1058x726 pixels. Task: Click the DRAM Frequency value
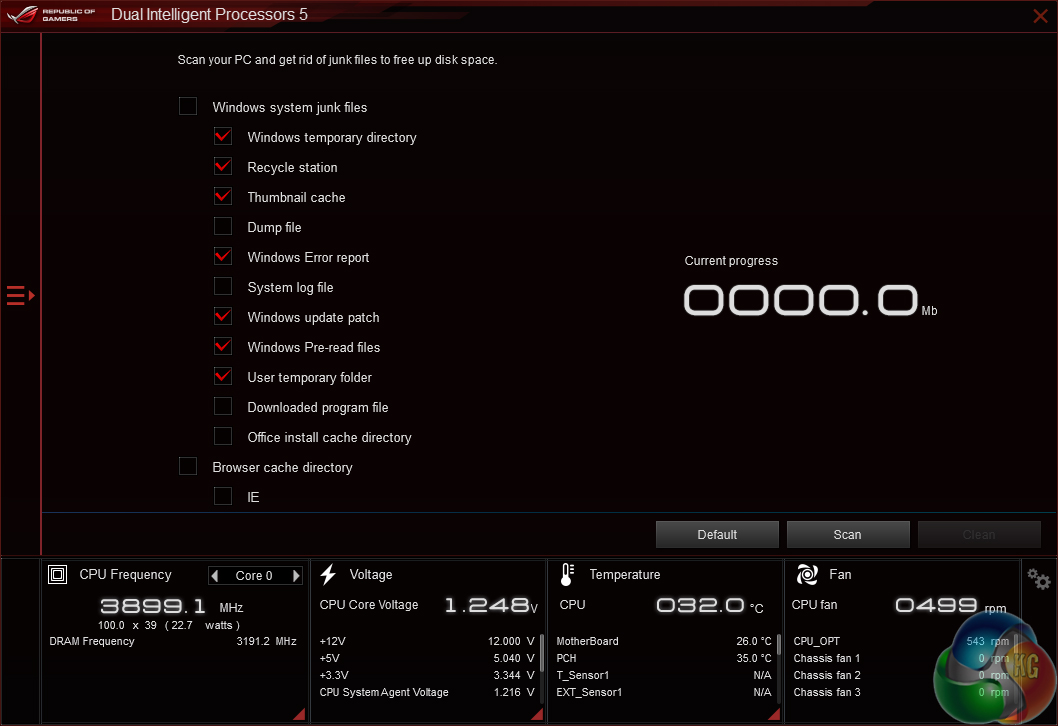(267, 641)
